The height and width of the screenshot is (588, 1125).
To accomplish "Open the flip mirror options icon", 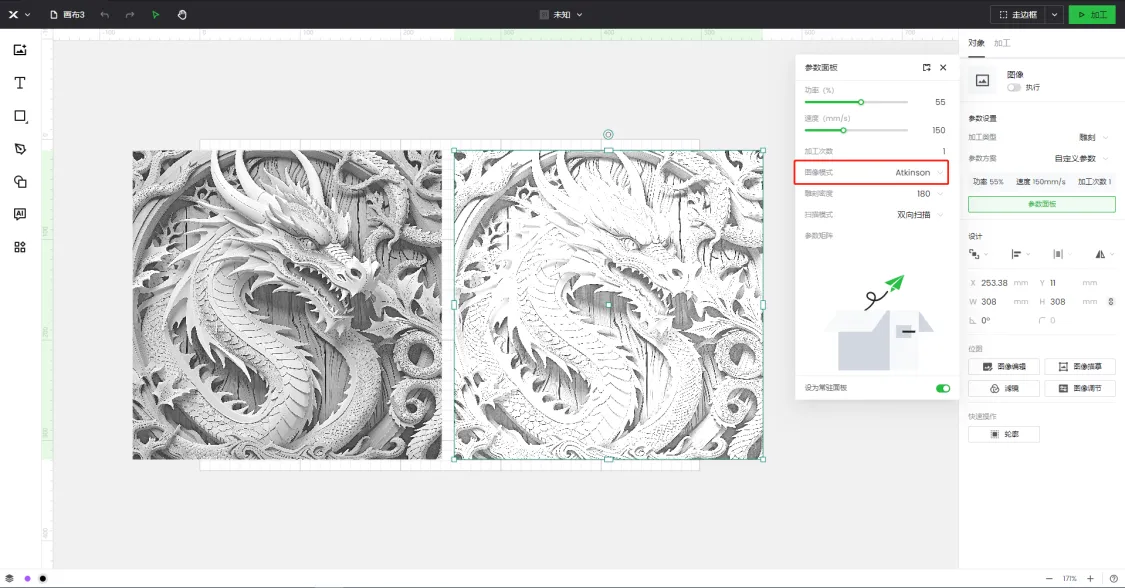I will pos(1103,254).
